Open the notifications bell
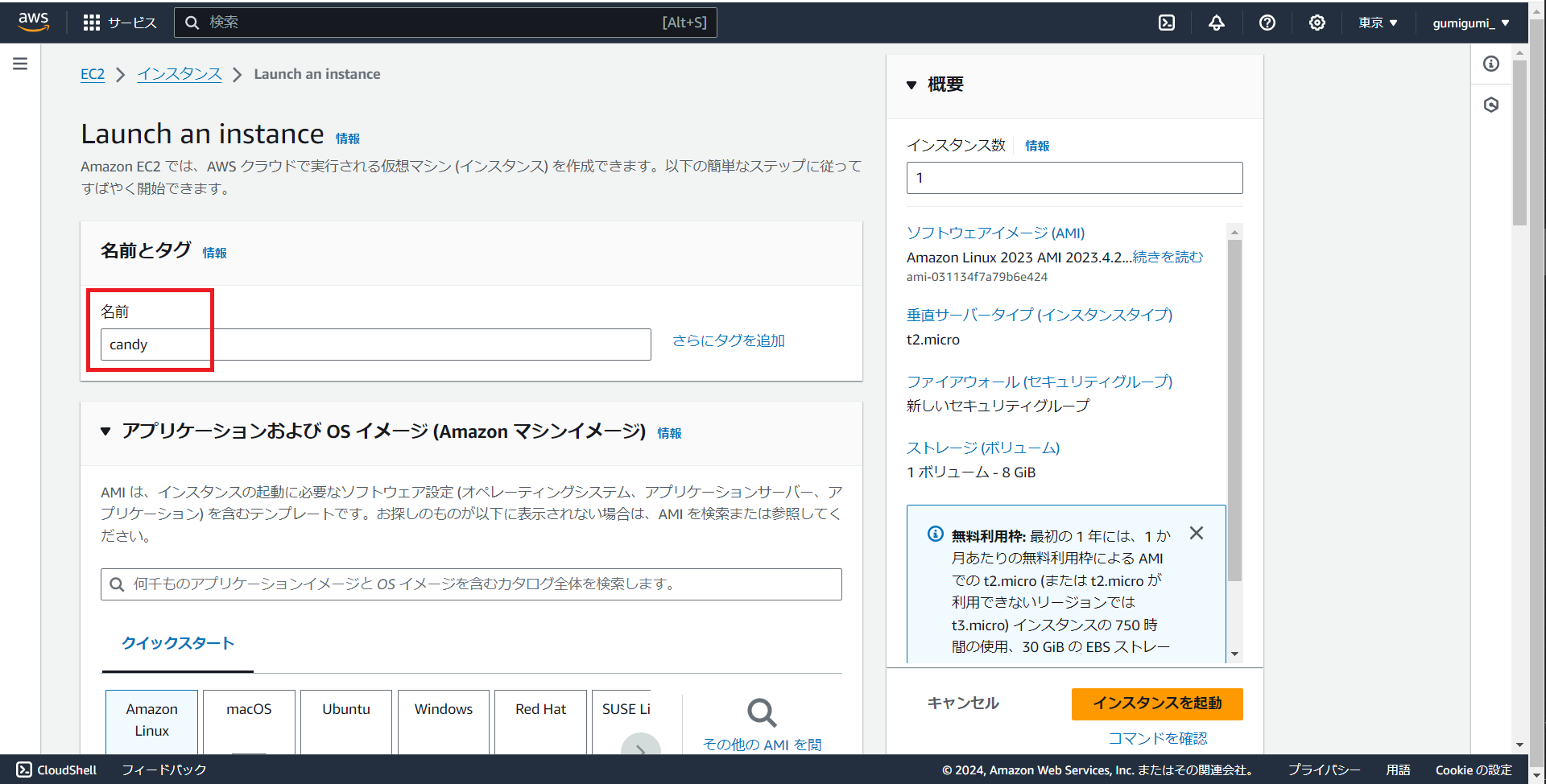The image size is (1546, 784). point(1216,22)
